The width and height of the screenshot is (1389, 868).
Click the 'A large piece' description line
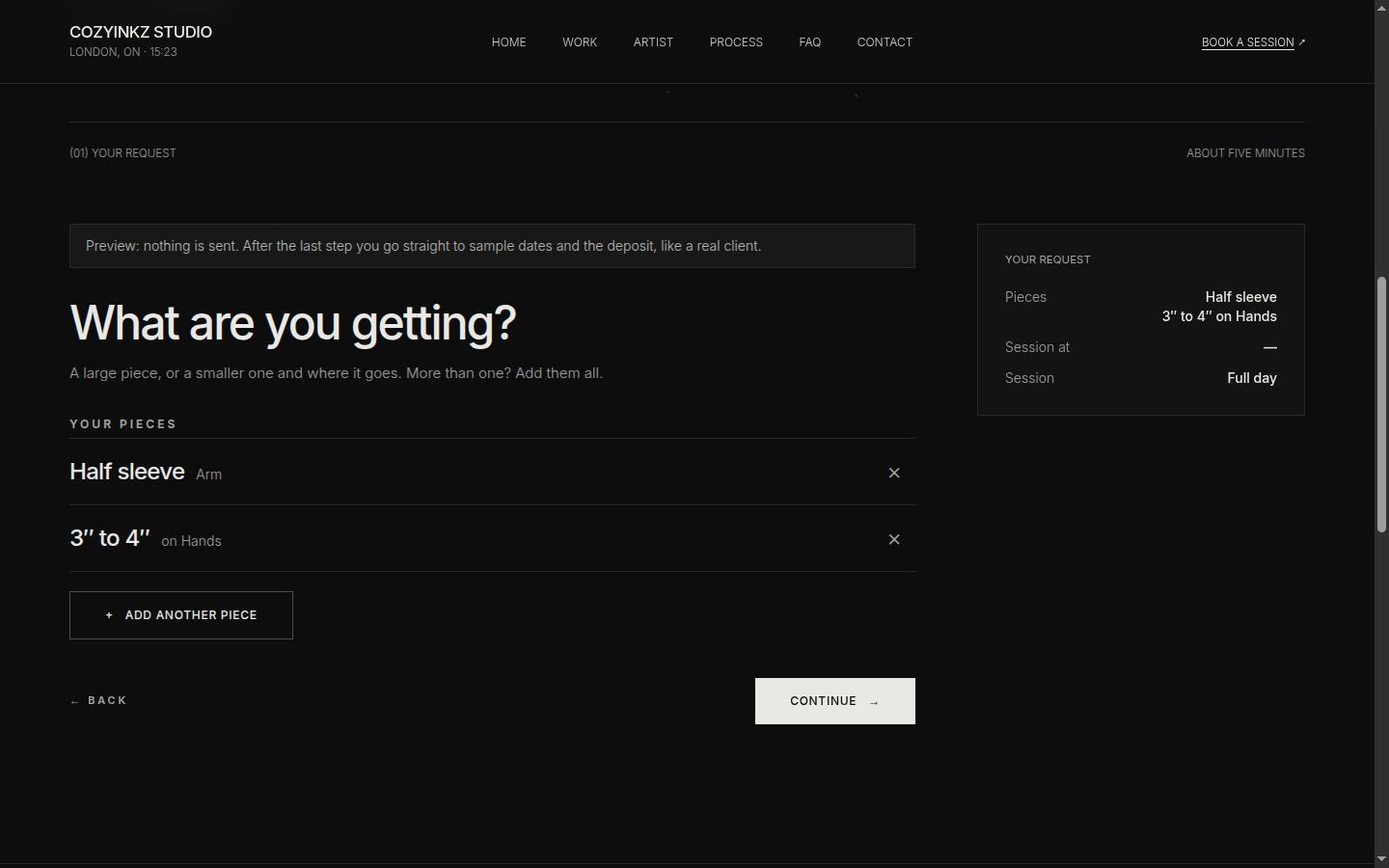pyautogui.click(x=336, y=373)
